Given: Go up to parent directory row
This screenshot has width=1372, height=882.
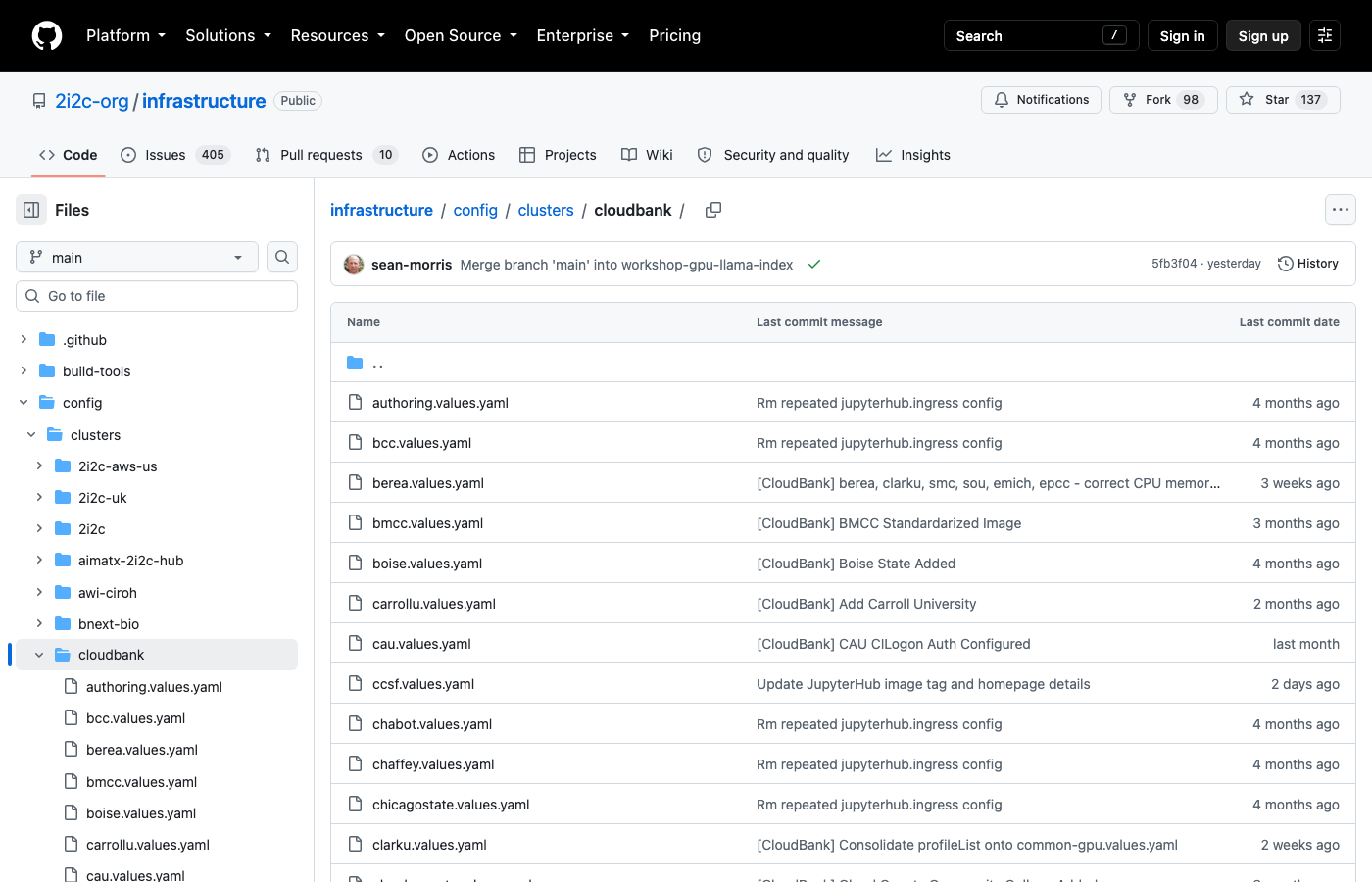Looking at the screenshot, I should click(x=843, y=363).
